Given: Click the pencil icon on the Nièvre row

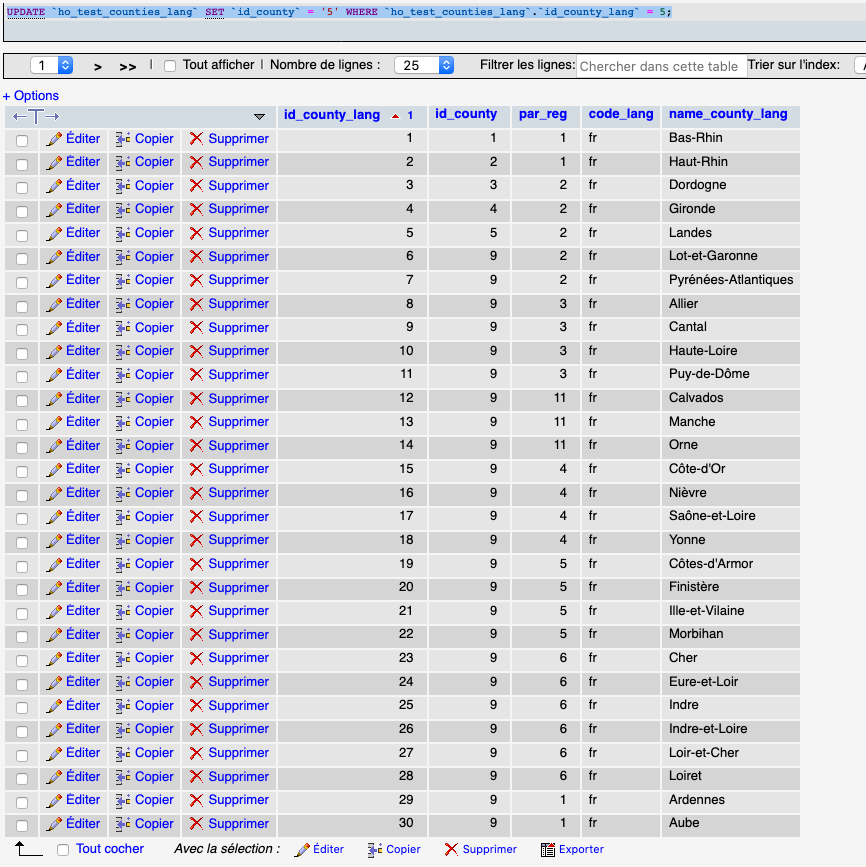Looking at the screenshot, I should pyautogui.click(x=54, y=493).
